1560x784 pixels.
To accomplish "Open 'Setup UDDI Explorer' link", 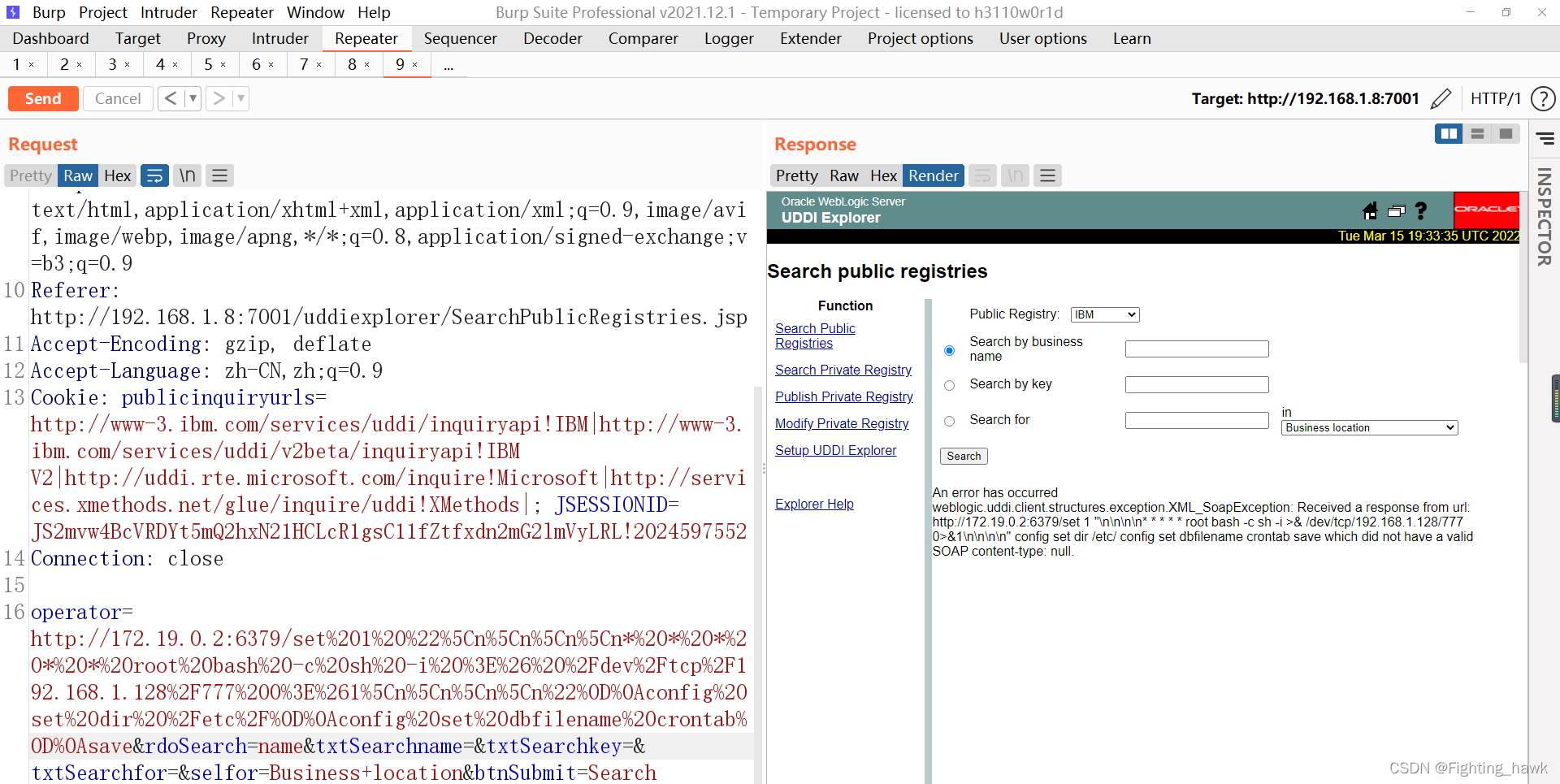I will click(x=835, y=450).
